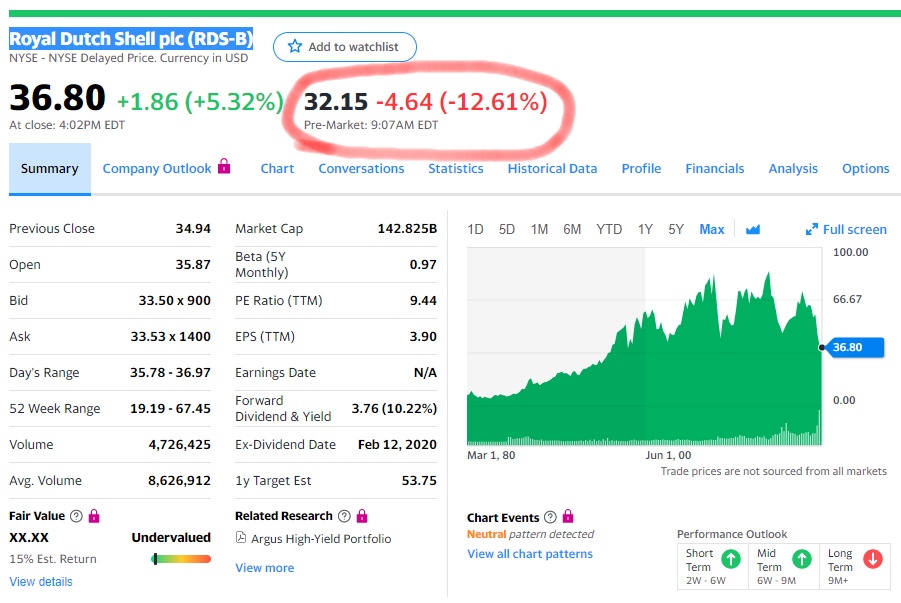The width and height of the screenshot is (901, 603).
Task: Click the chart type area icon
Action: coord(753,229)
